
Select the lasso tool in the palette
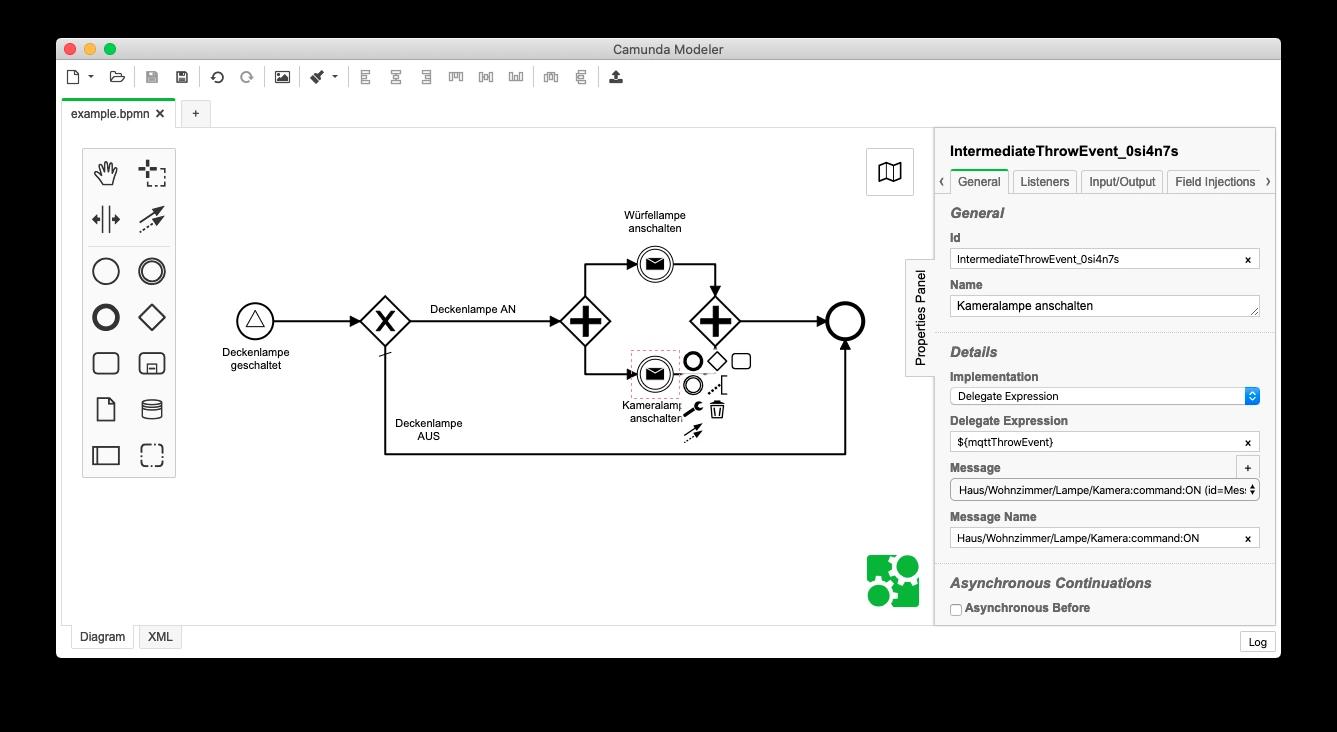click(152, 173)
